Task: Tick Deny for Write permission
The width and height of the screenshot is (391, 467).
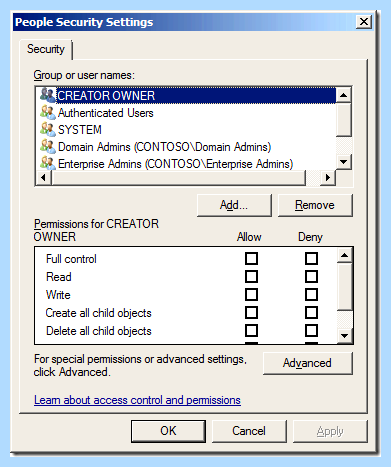Action: coord(311,294)
